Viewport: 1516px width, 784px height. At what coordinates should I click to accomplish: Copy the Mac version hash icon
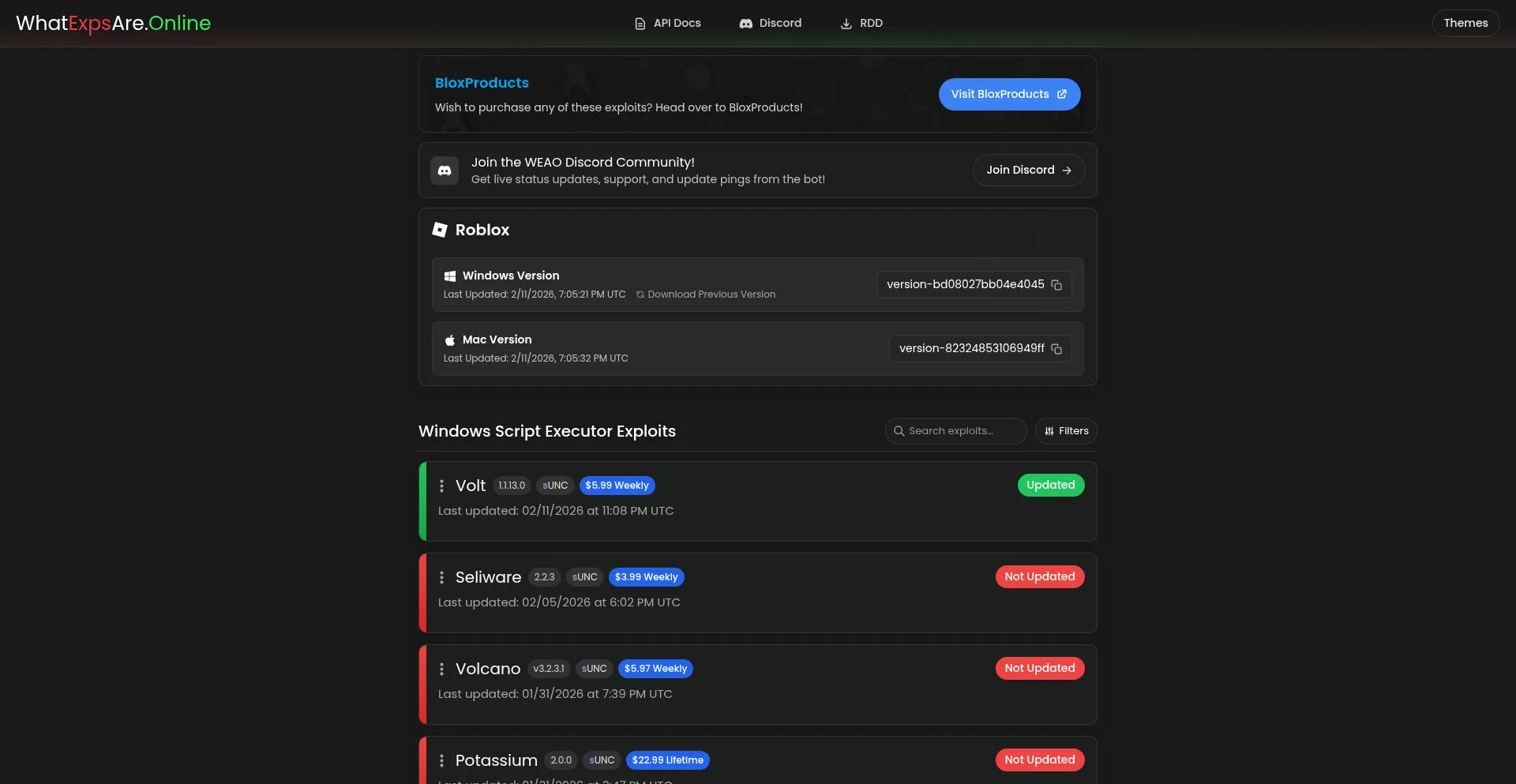[x=1056, y=349]
